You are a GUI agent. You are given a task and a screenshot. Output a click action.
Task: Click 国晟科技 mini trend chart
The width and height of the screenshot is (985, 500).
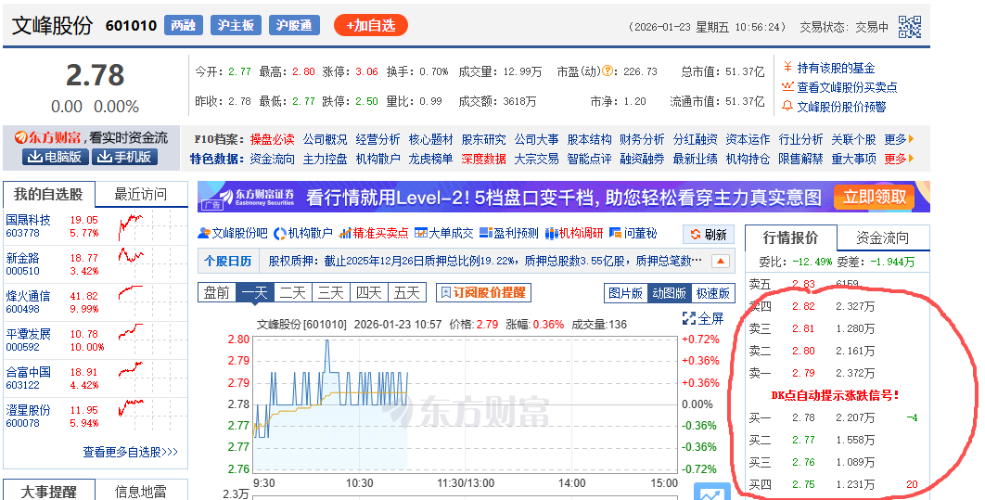tap(131, 226)
